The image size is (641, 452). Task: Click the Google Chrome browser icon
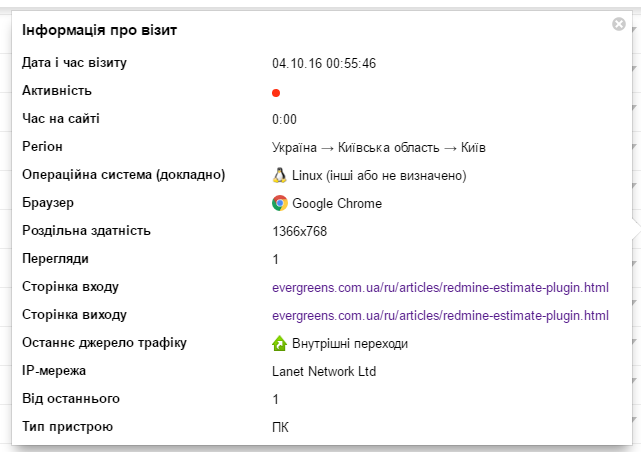pyautogui.click(x=280, y=203)
